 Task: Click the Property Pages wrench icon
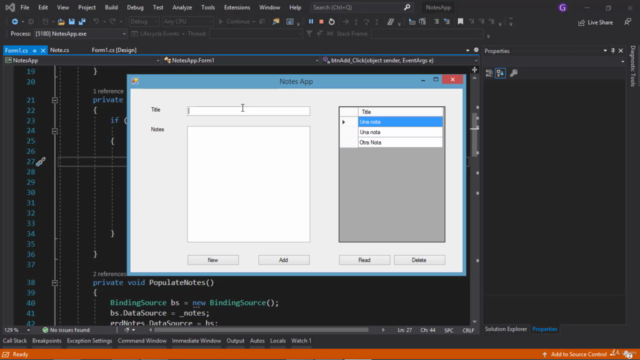[514, 73]
